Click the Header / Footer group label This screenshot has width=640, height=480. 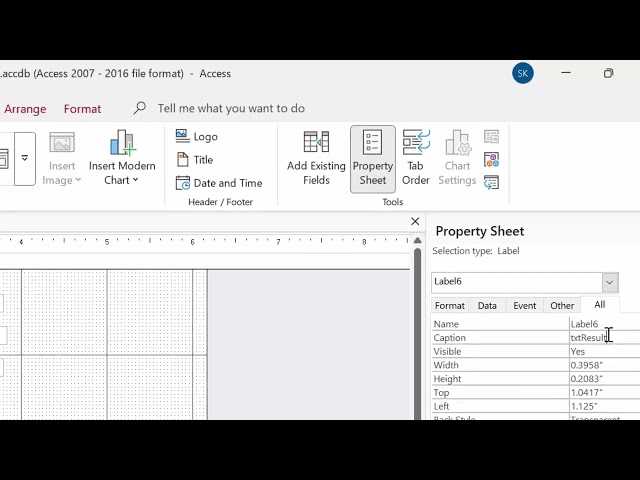click(x=220, y=202)
